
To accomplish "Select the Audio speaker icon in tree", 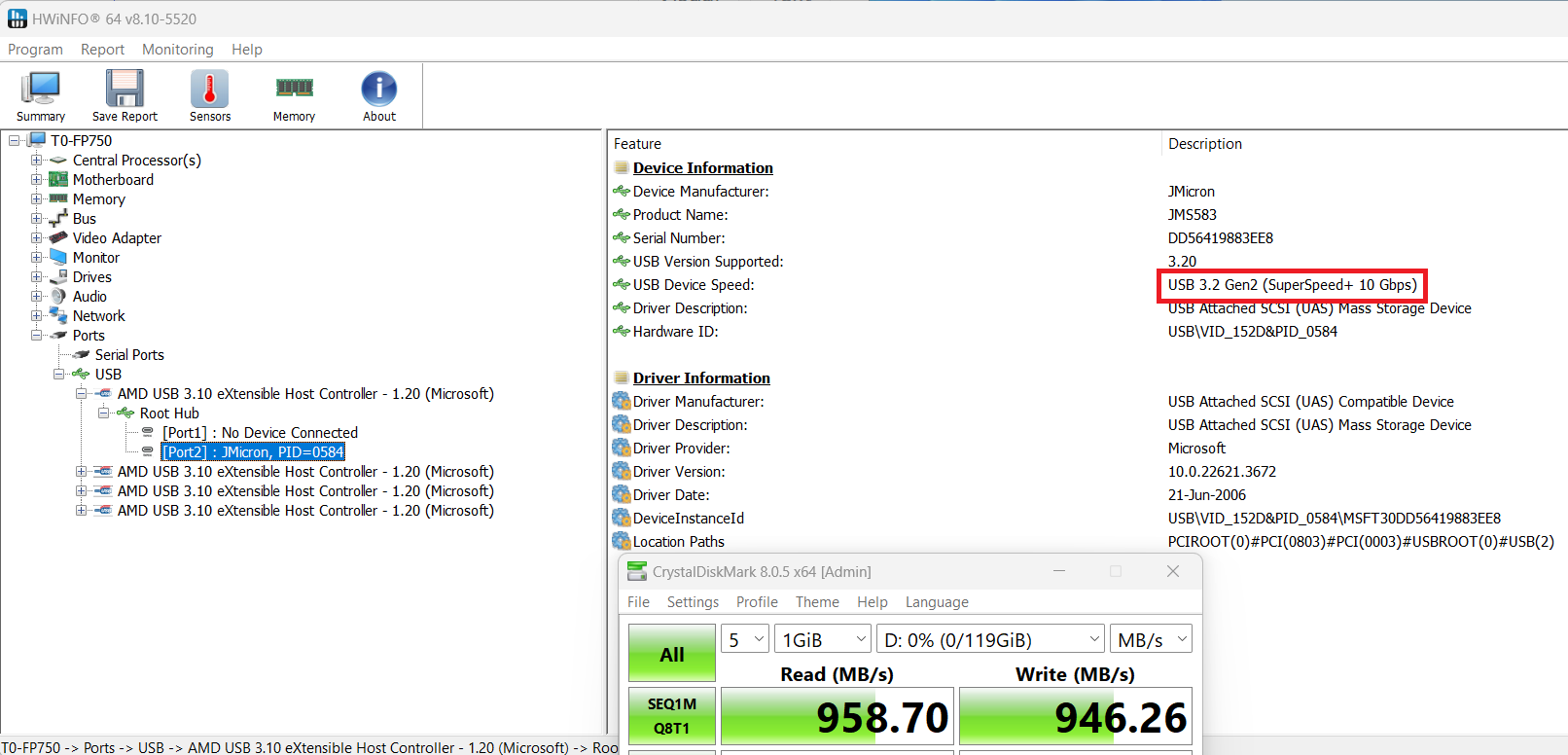I will [58, 296].
